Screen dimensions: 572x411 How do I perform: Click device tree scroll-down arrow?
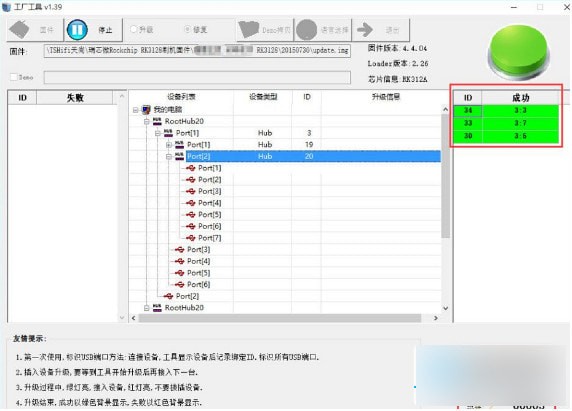coord(445,308)
